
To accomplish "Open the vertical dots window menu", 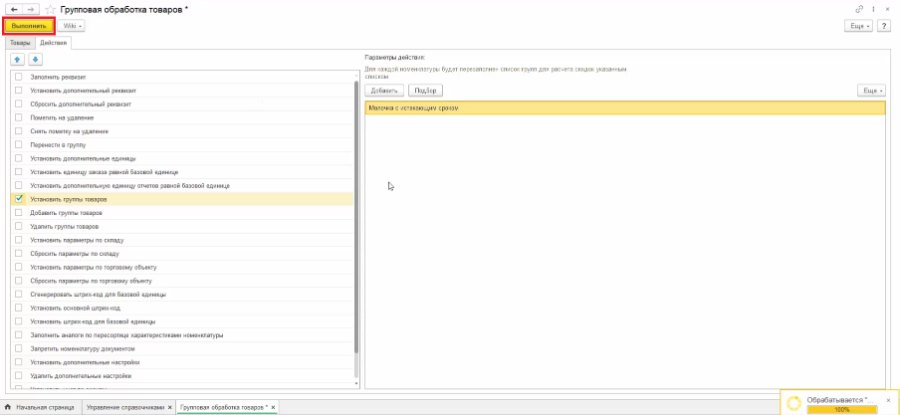I will click(874, 9).
